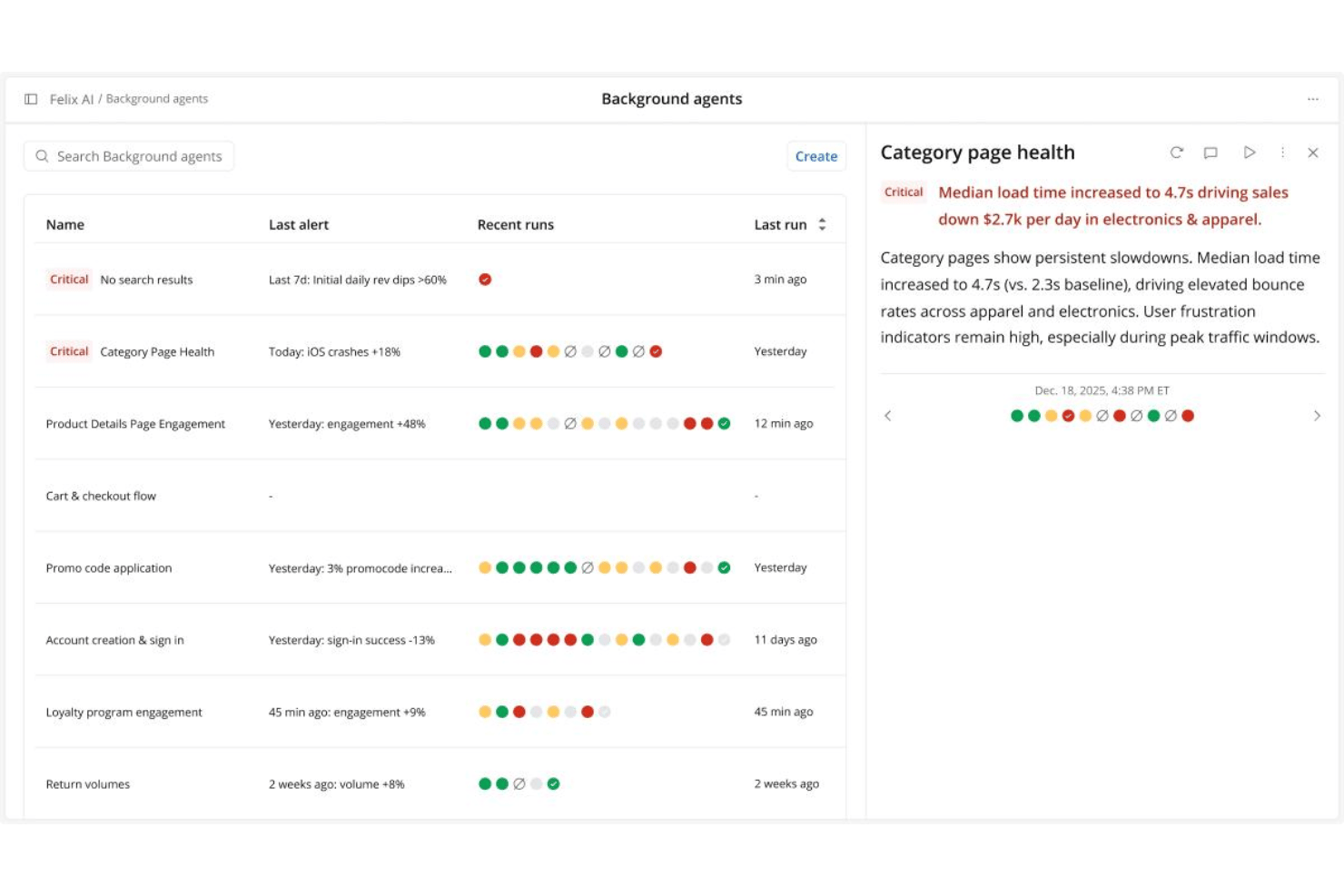This screenshot has height=896, width=1344.
Task: Click the No search results red run dot
Action: (485, 280)
